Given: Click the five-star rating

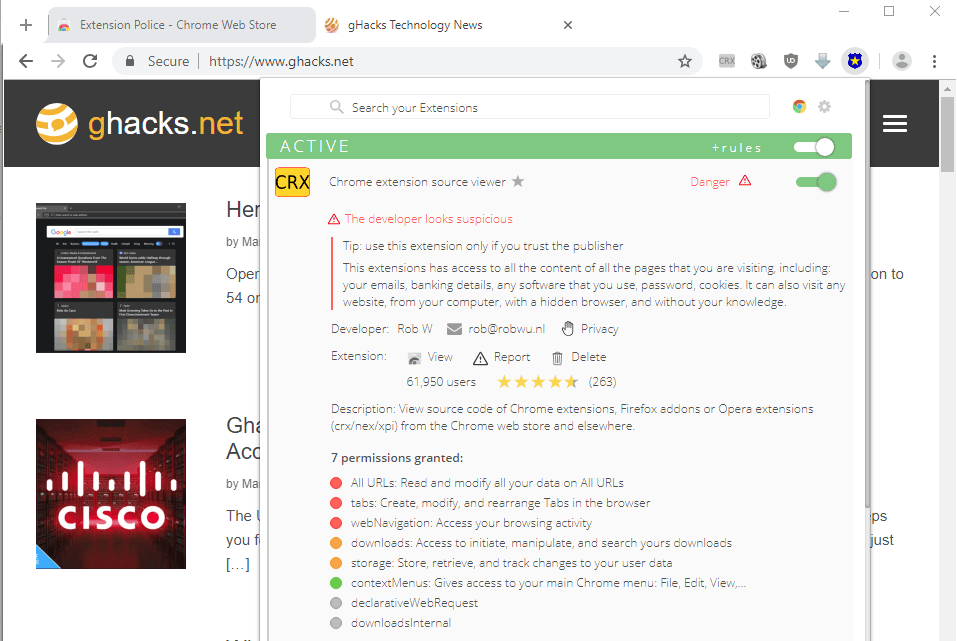Looking at the screenshot, I should pyautogui.click(x=538, y=382).
